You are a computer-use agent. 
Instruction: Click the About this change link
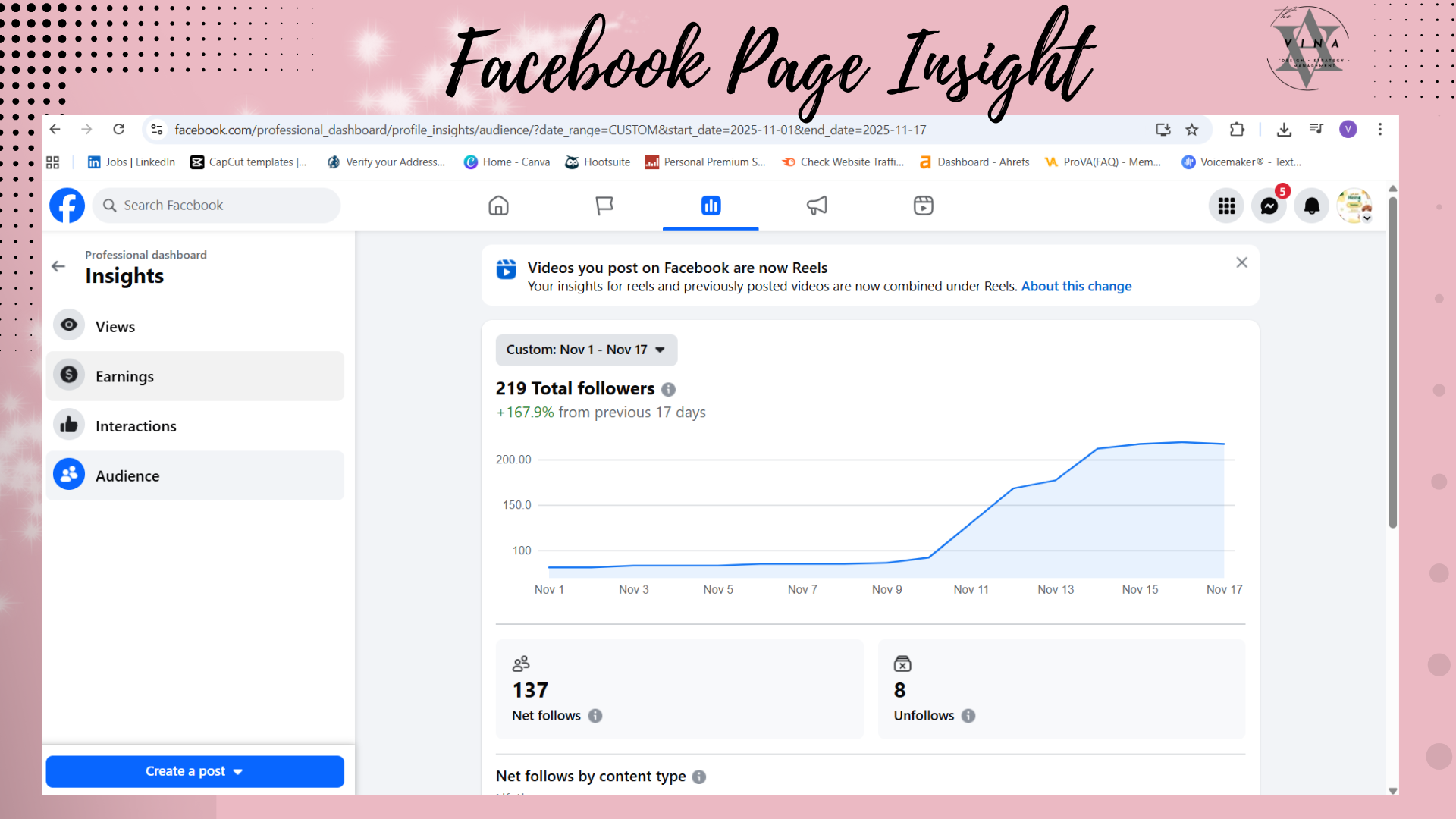coord(1076,286)
